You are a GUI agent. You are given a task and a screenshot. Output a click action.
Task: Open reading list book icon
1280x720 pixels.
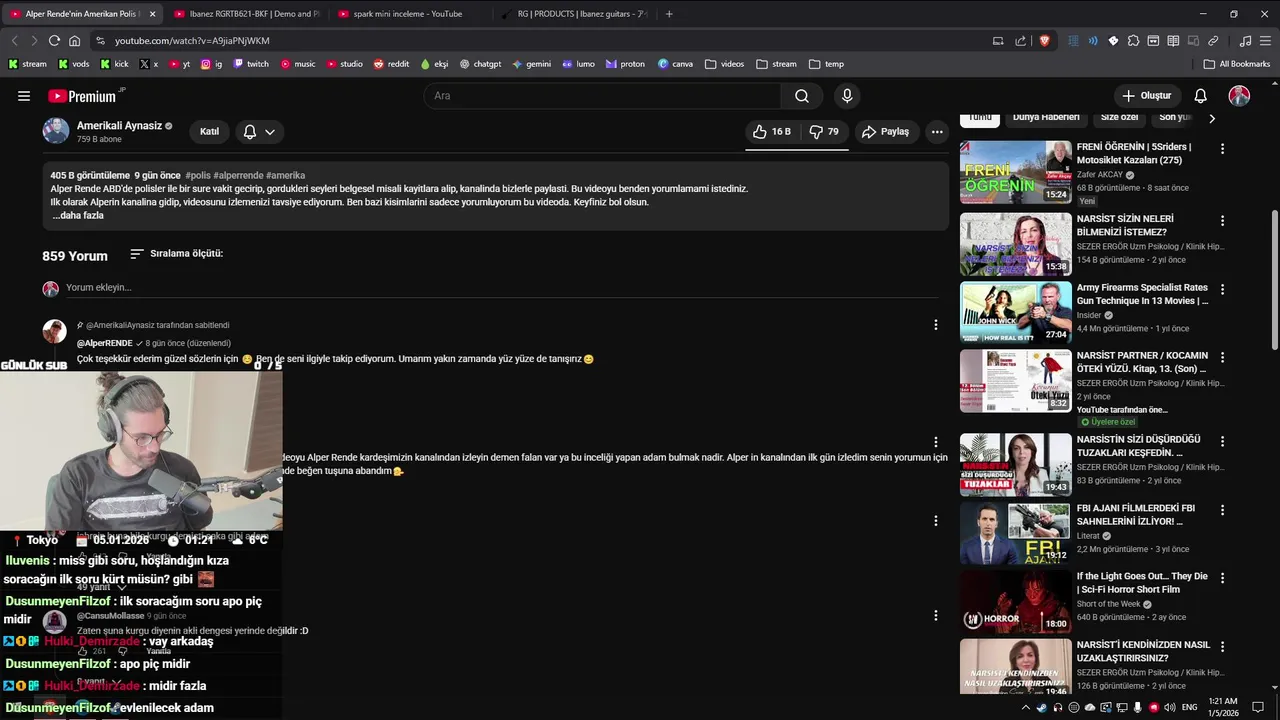pos(1173,41)
